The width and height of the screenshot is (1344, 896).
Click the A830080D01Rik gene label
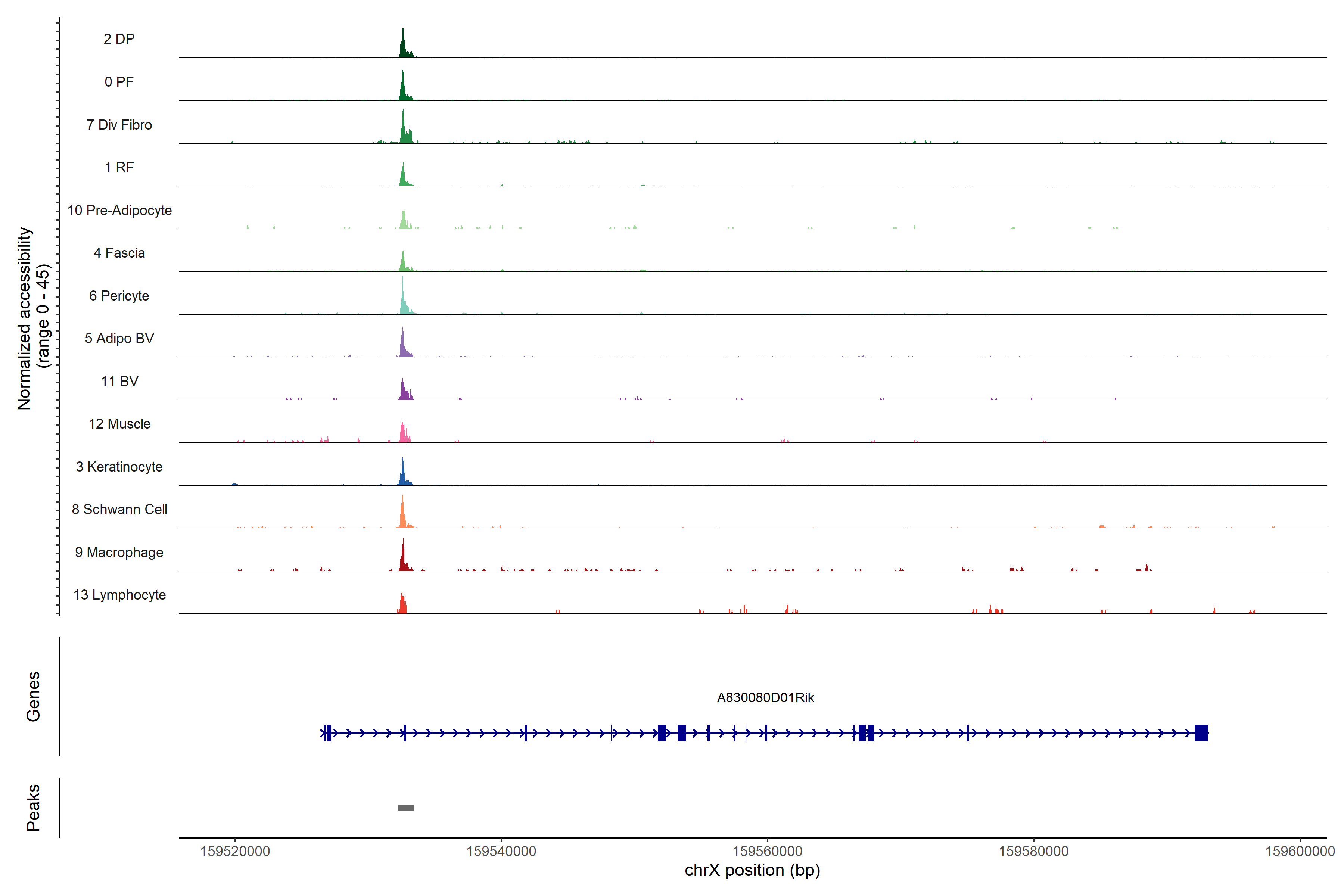click(x=765, y=697)
